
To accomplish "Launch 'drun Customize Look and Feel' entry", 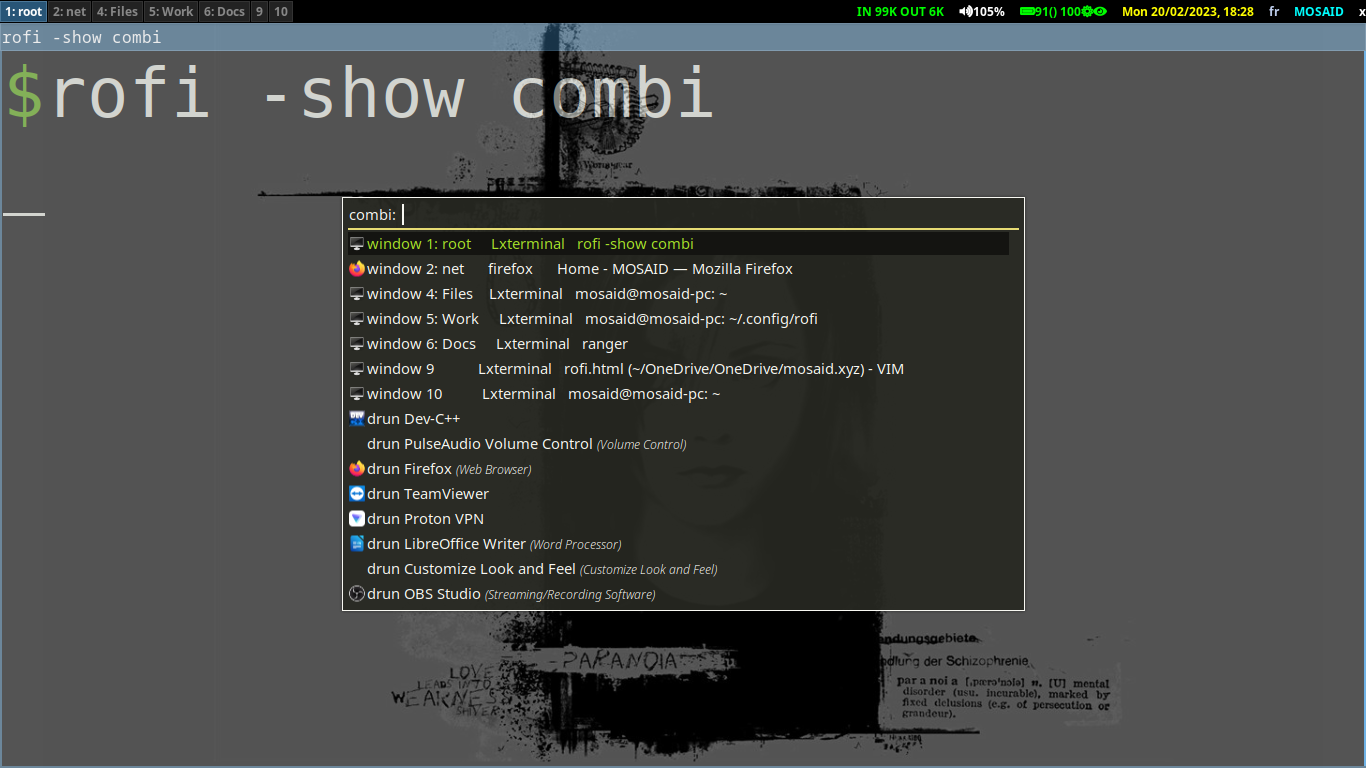I will (x=678, y=569).
